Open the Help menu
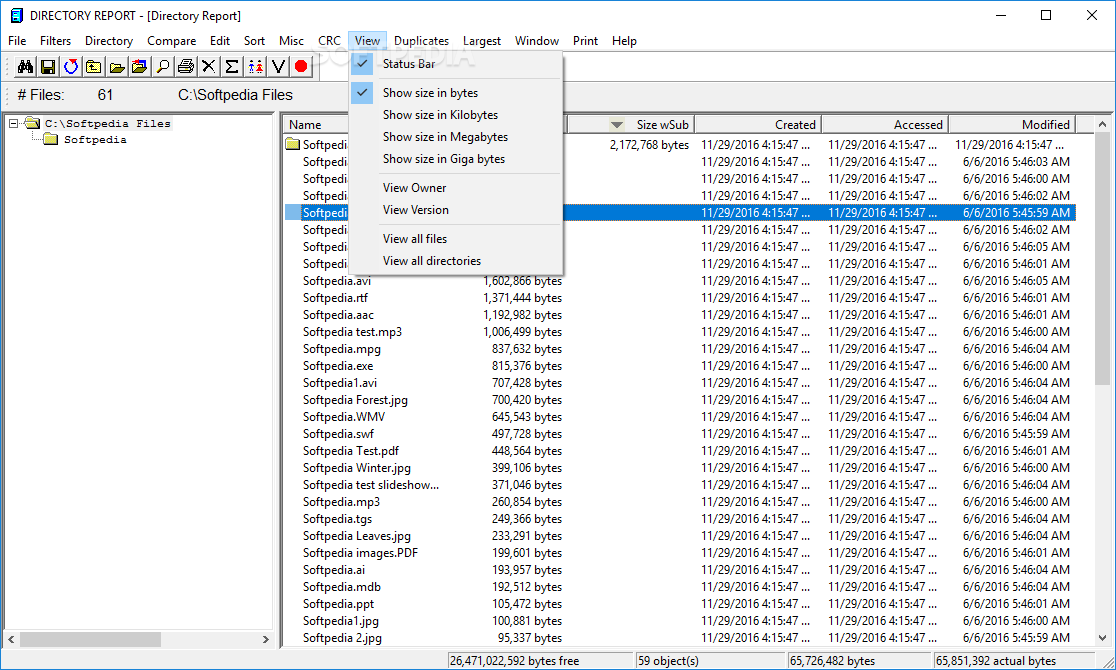Screen dimensions: 1116x670 click(x=624, y=41)
